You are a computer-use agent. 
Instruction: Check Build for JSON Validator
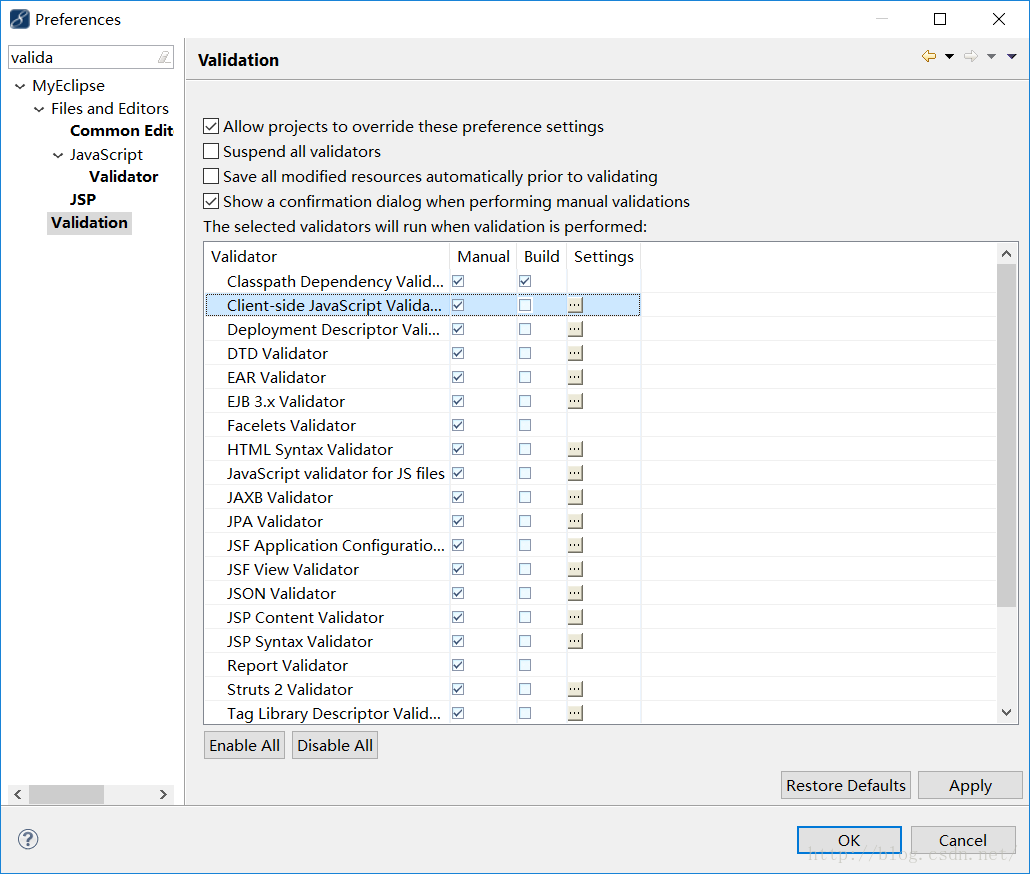click(x=525, y=593)
